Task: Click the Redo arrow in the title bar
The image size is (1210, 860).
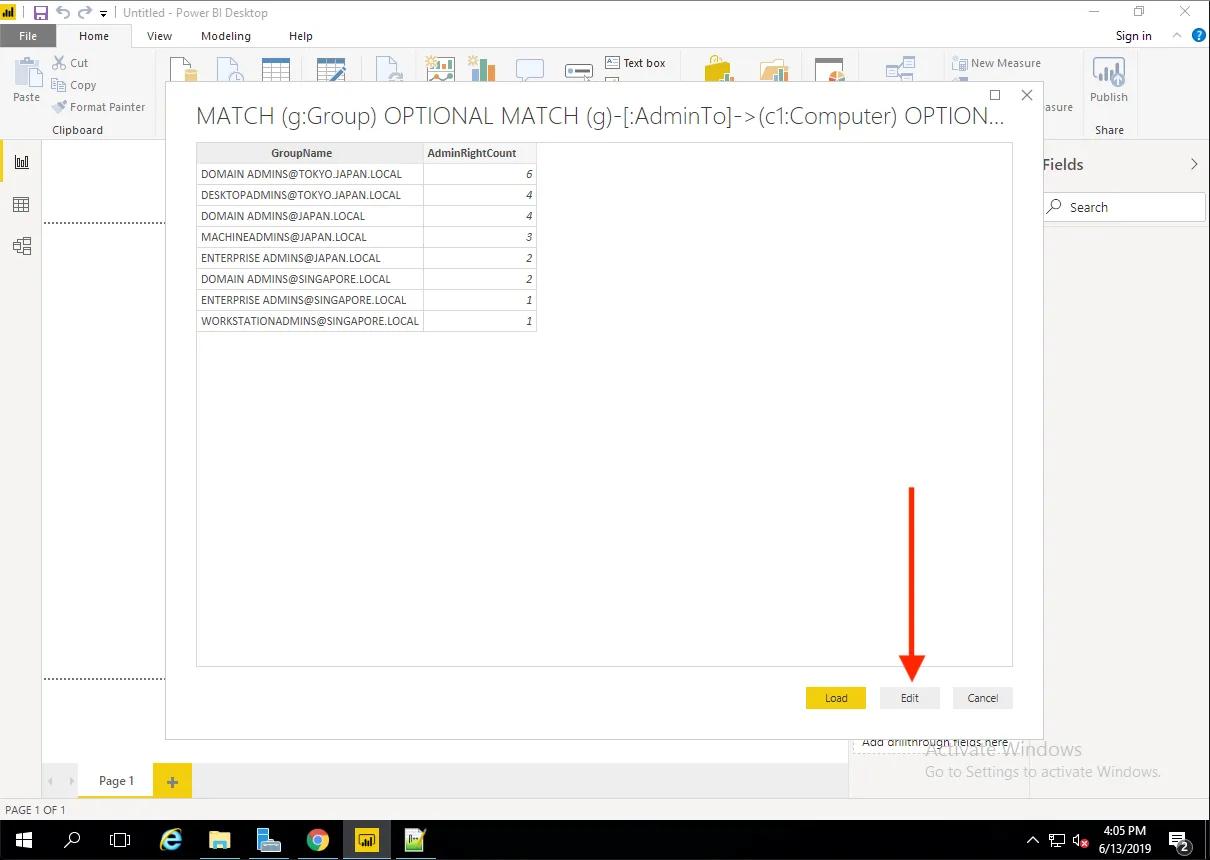Action: coord(84,13)
